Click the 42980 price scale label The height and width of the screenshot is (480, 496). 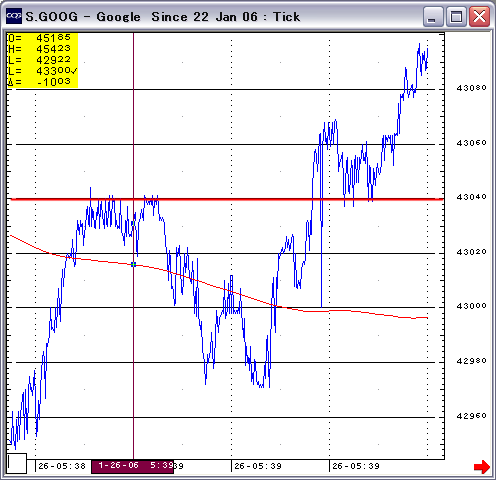(471, 361)
